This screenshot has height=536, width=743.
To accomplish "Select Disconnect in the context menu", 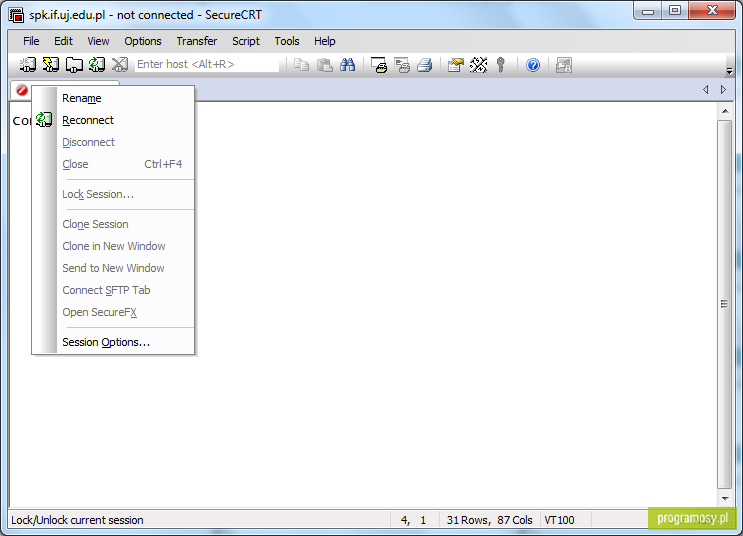I will click(x=114, y=142).
